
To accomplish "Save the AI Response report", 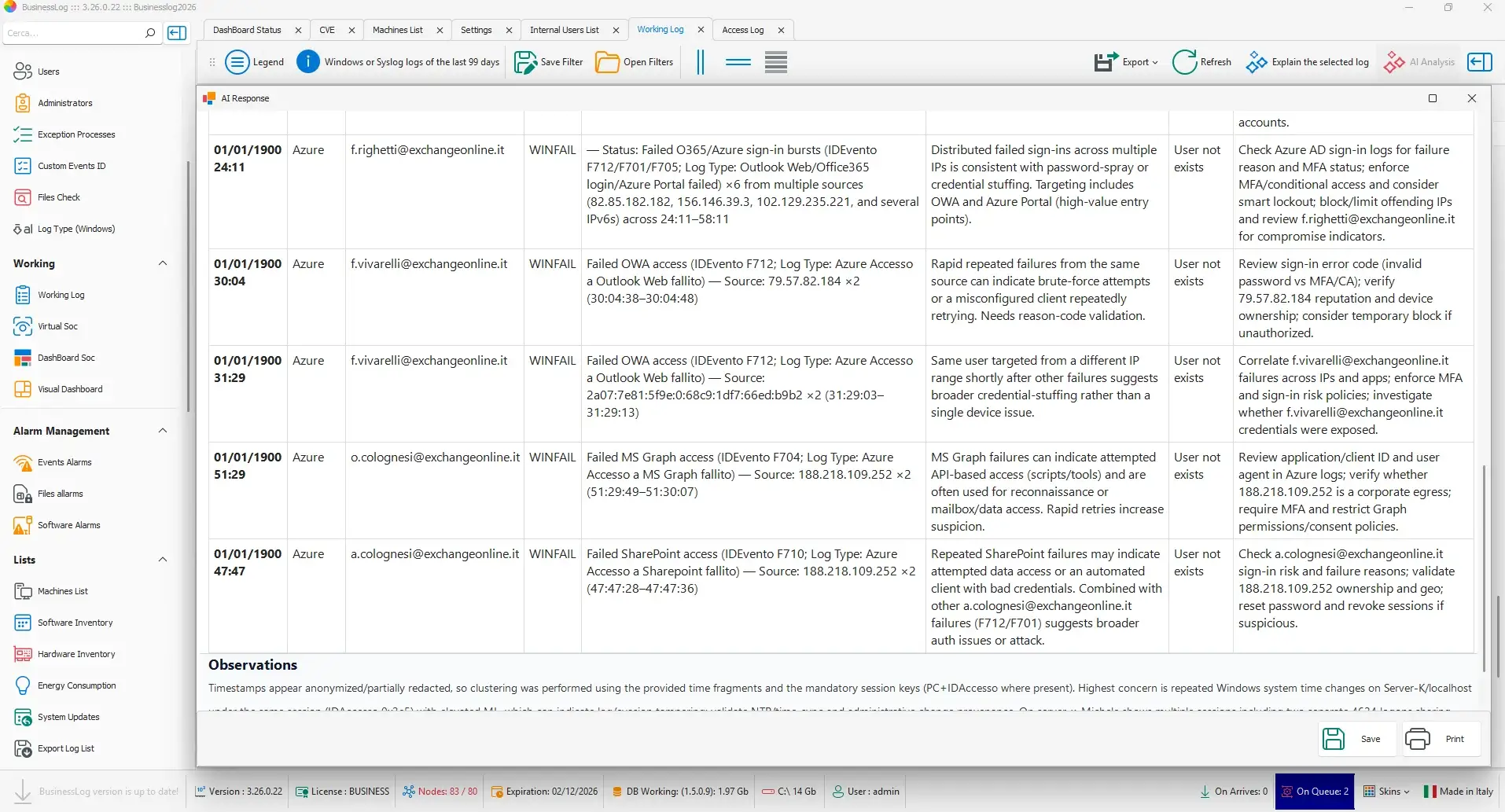I will tap(1352, 739).
